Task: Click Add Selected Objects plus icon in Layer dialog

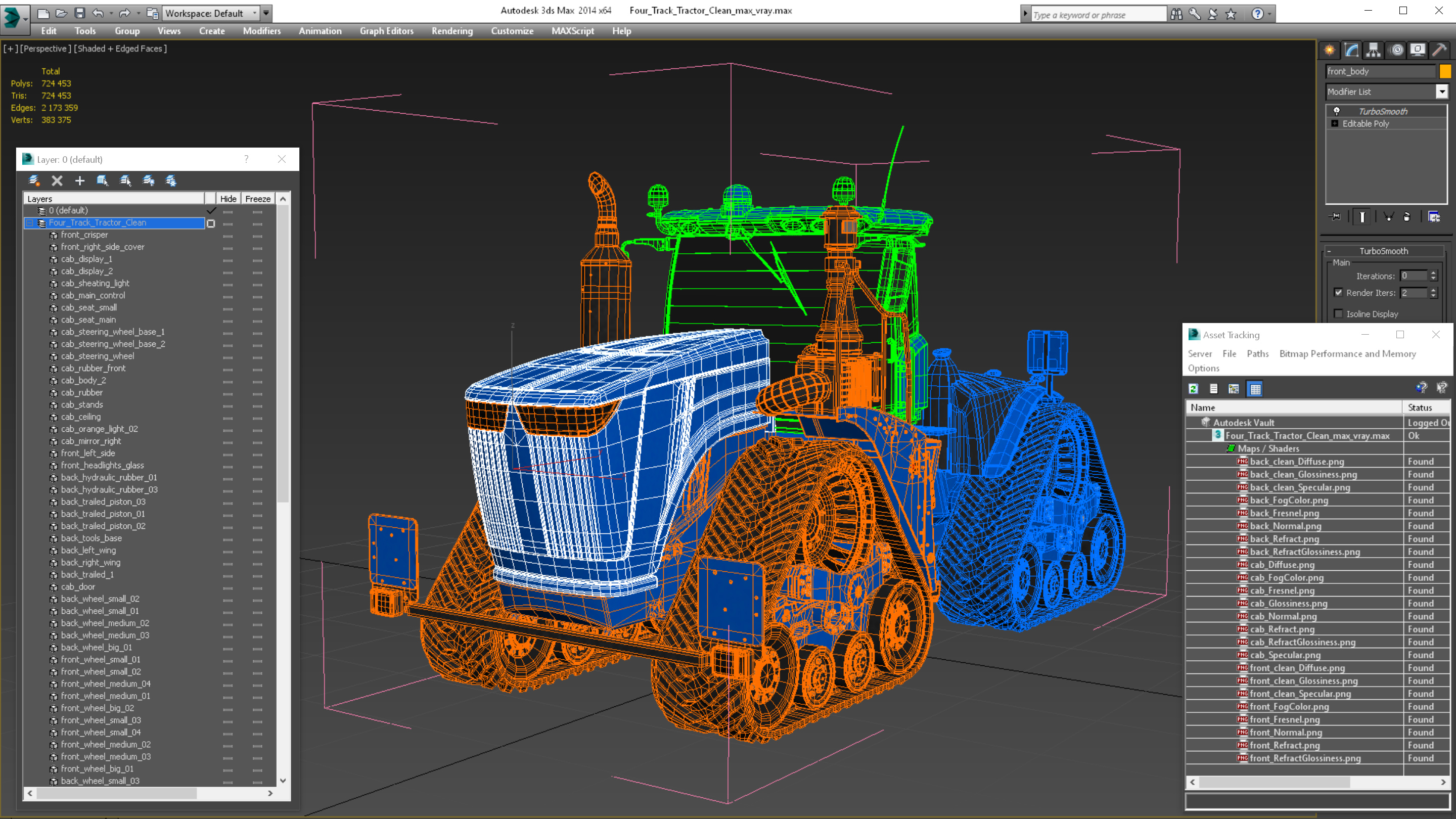Action: point(80,181)
